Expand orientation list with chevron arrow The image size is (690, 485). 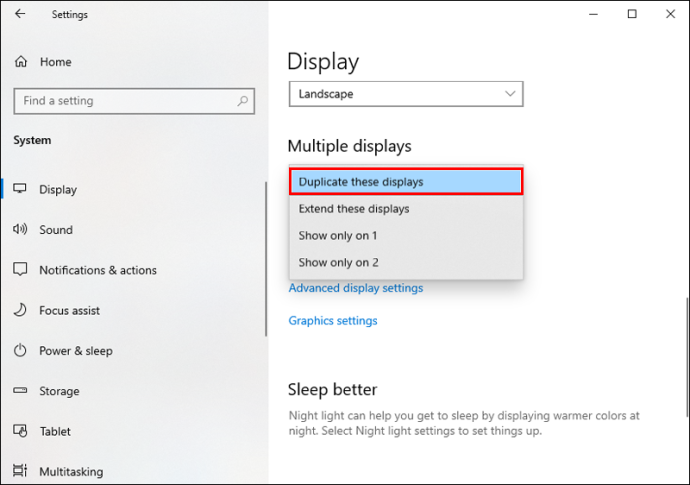coord(510,94)
